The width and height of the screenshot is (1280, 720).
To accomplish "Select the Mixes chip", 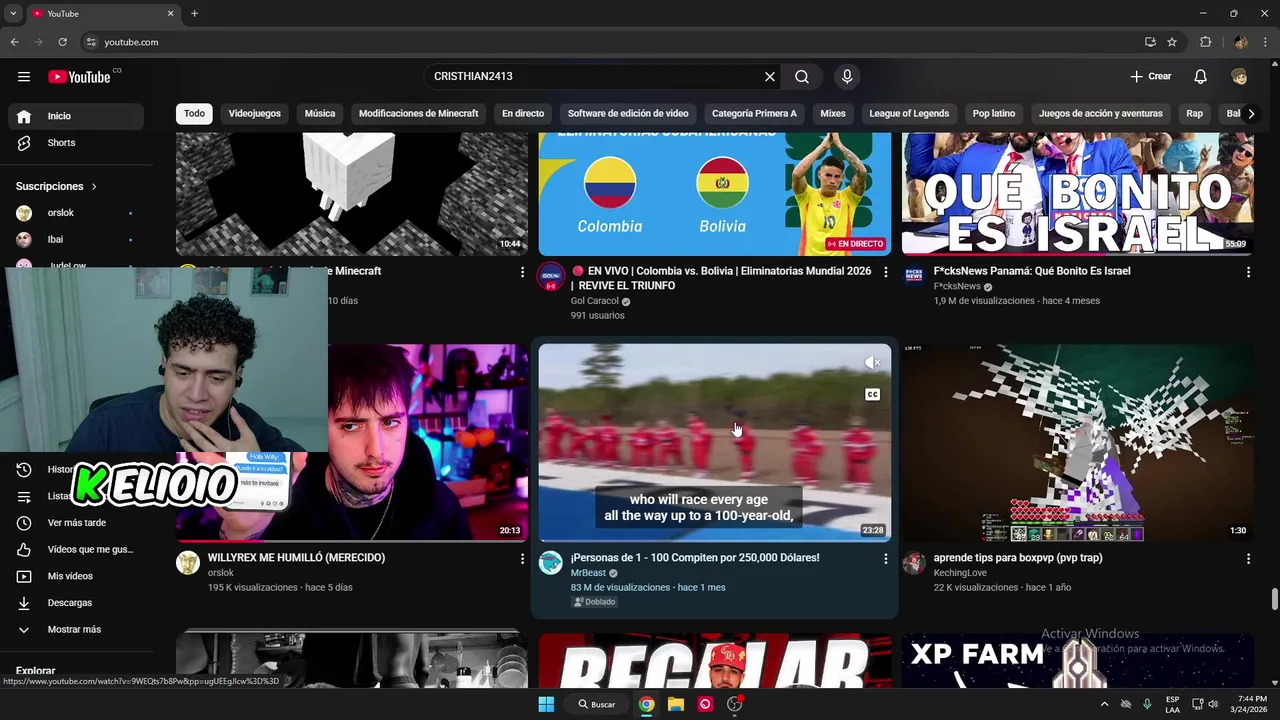I will [833, 114].
